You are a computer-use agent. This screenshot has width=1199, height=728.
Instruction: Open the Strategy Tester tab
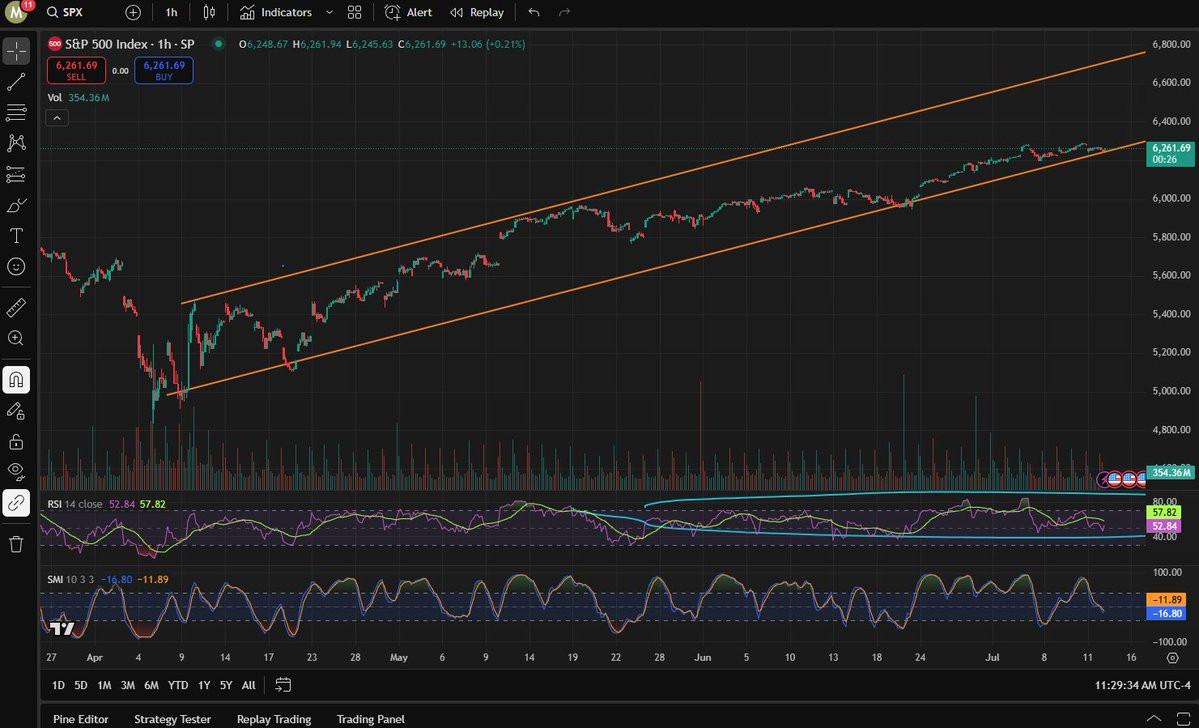coord(173,719)
